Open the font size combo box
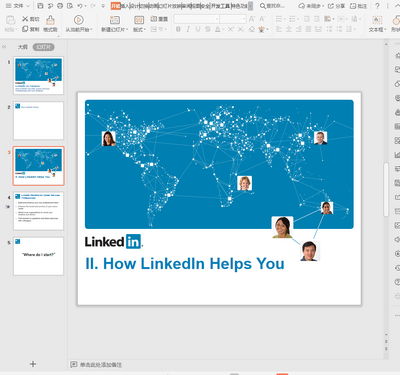 (233, 19)
